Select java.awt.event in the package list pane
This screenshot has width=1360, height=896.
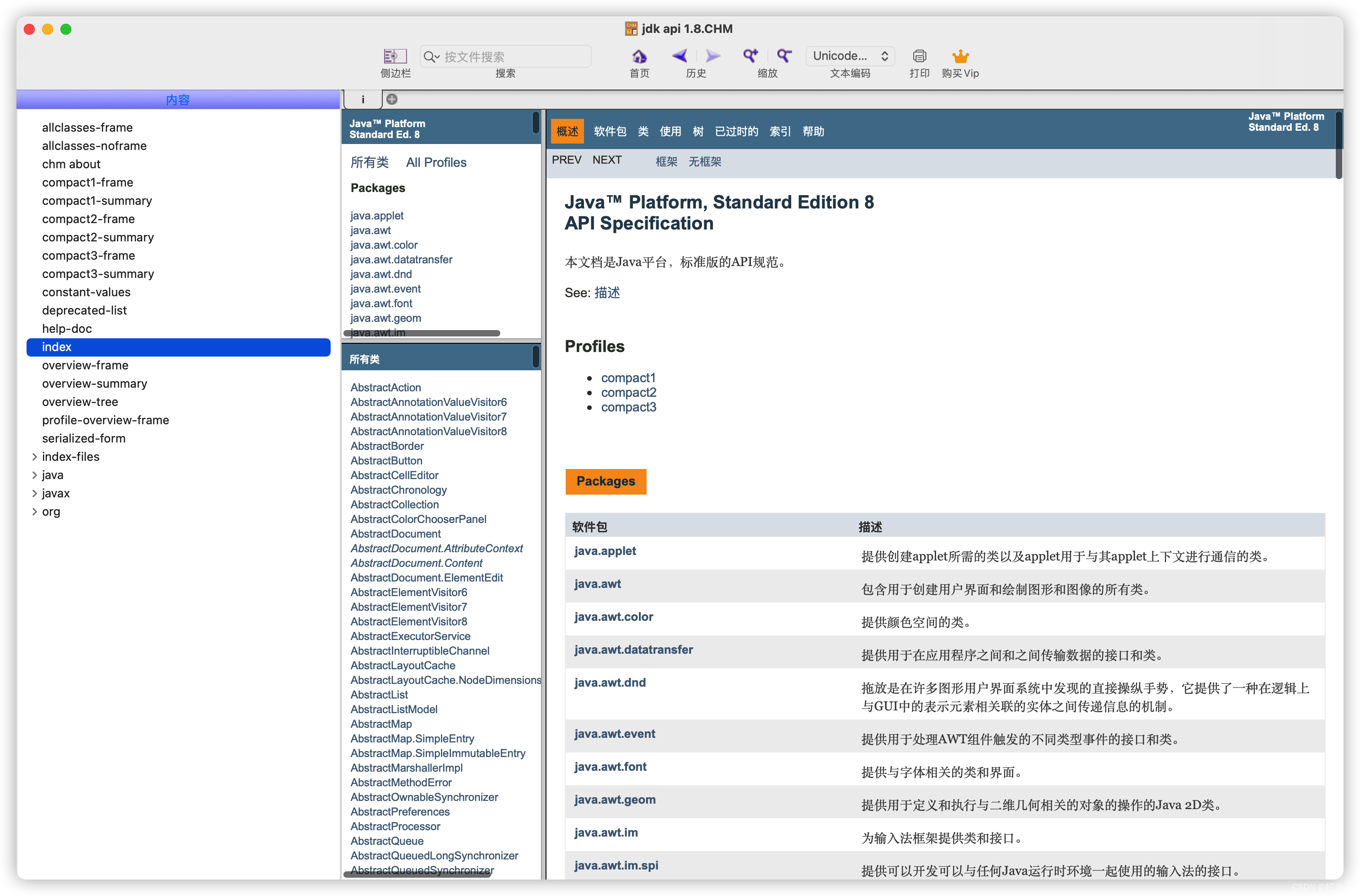coord(386,288)
